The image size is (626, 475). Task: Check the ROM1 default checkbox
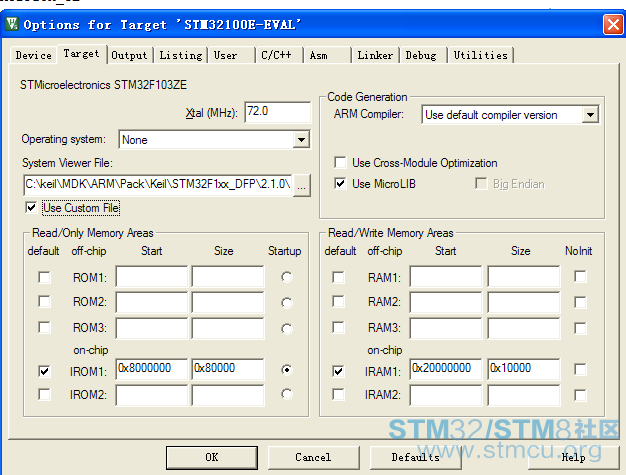[44, 277]
